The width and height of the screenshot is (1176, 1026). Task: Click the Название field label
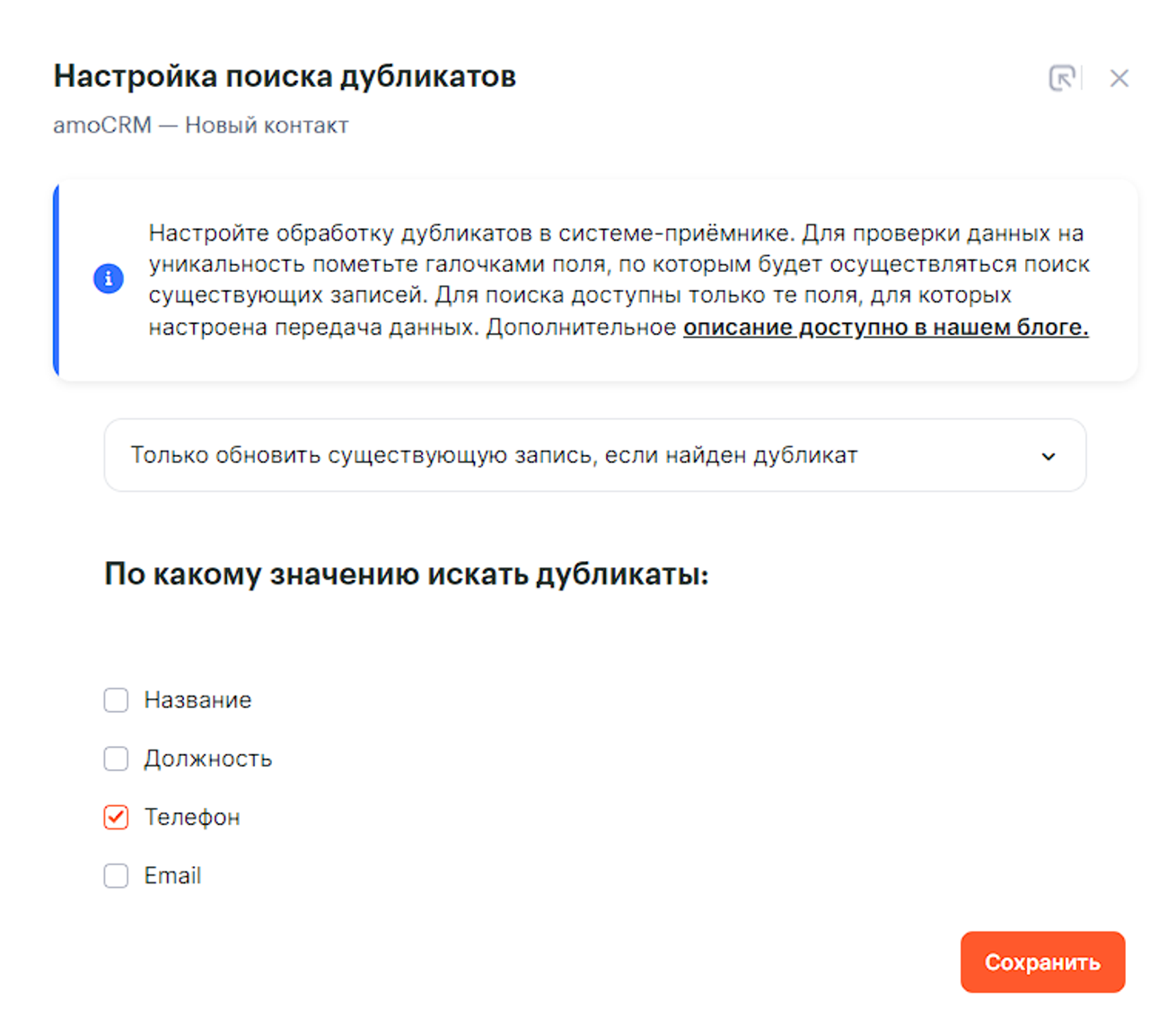tap(197, 700)
